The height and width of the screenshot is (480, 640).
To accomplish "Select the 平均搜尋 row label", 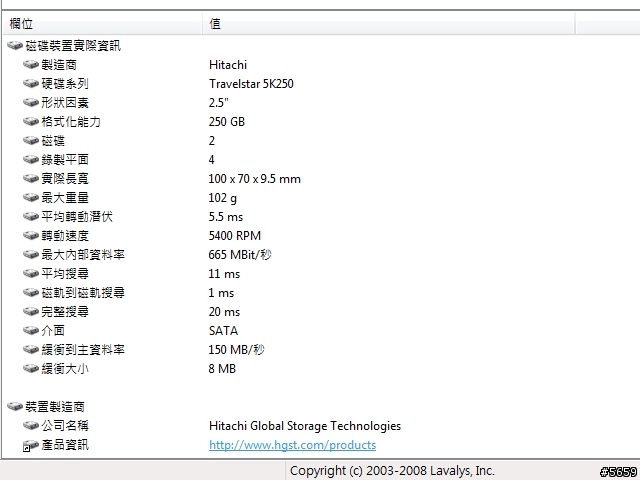I will pyautogui.click(x=65, y=273).
